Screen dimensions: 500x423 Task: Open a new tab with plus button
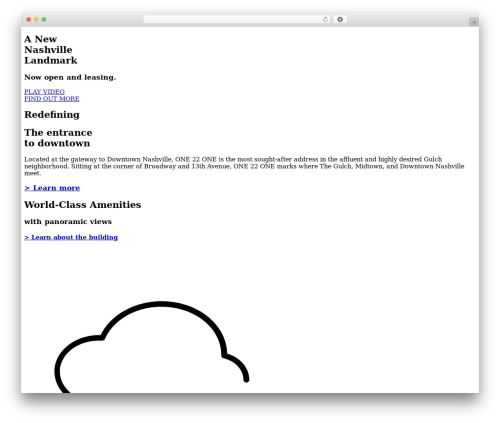(474, 22)
